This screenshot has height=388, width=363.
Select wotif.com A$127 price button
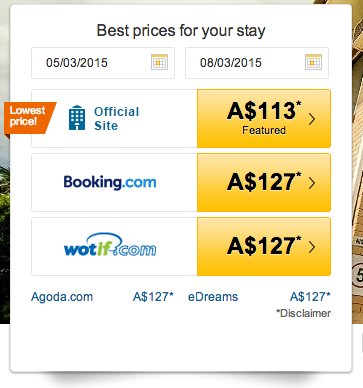(264, 246)
